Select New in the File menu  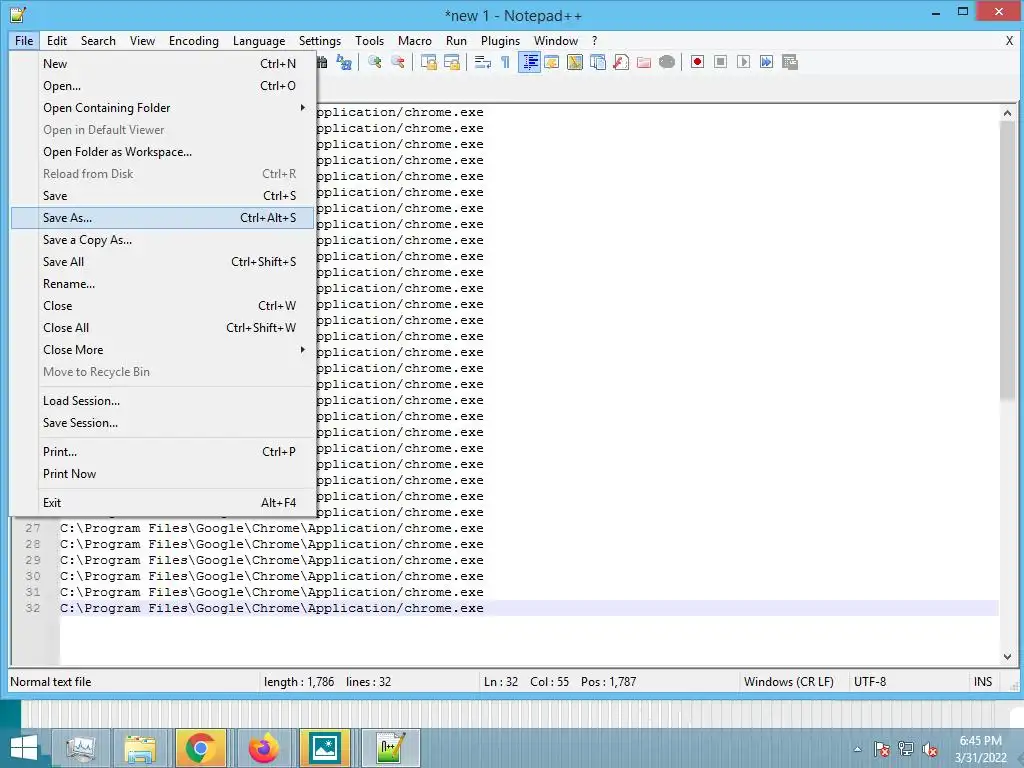coord(163,64)
